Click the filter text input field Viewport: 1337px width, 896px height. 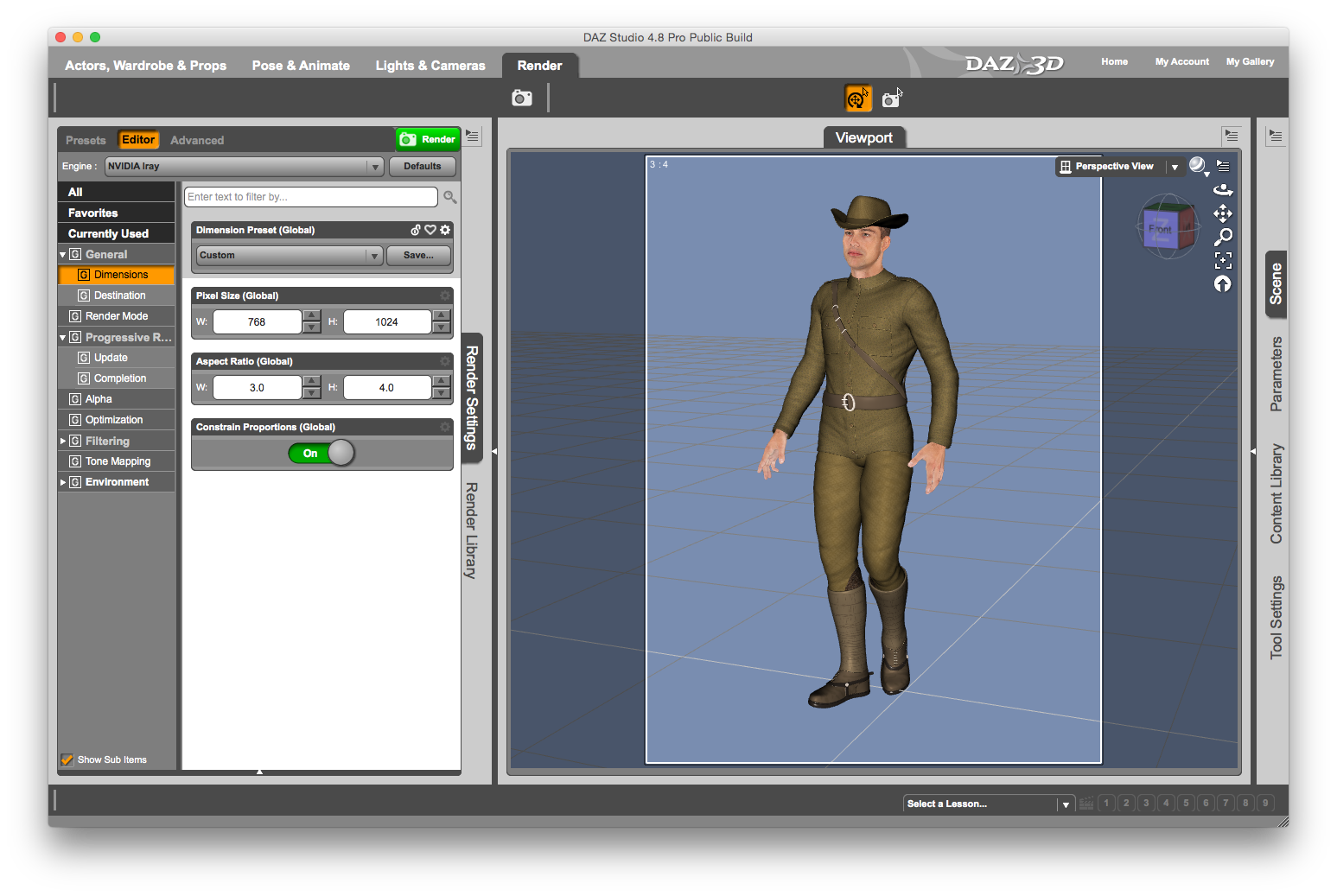311,197
